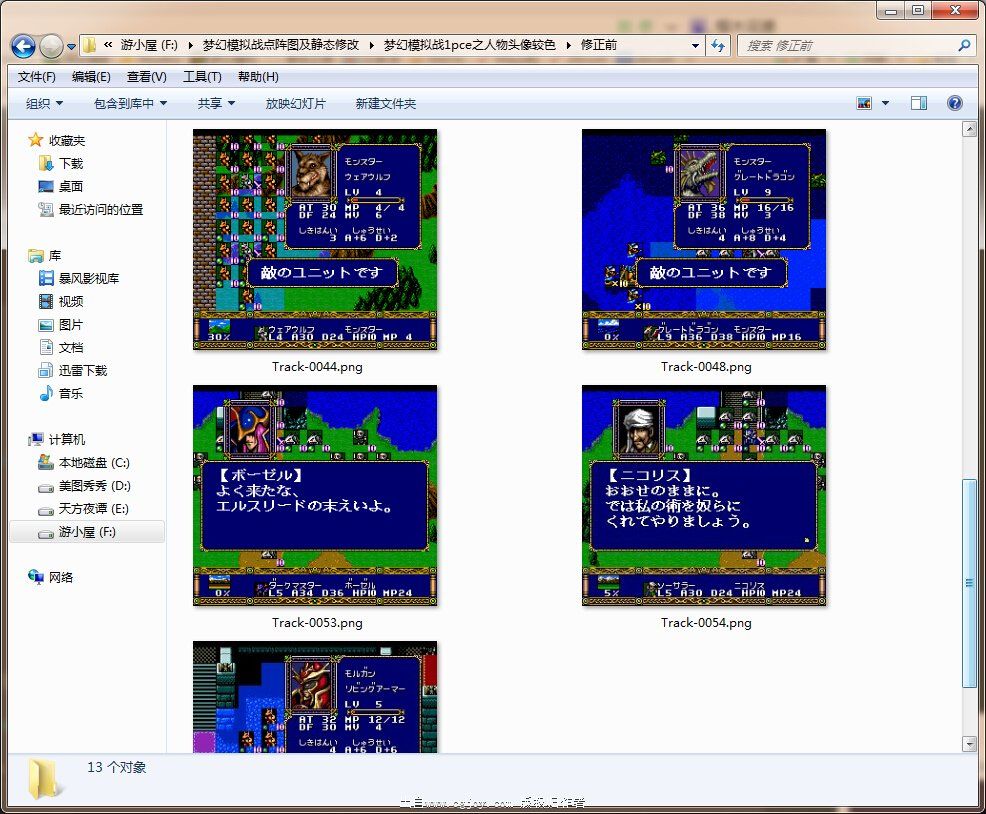Select 本地磁盘 (C:) drive
This screenshot has height=814, width=986.
pos(93,463)
